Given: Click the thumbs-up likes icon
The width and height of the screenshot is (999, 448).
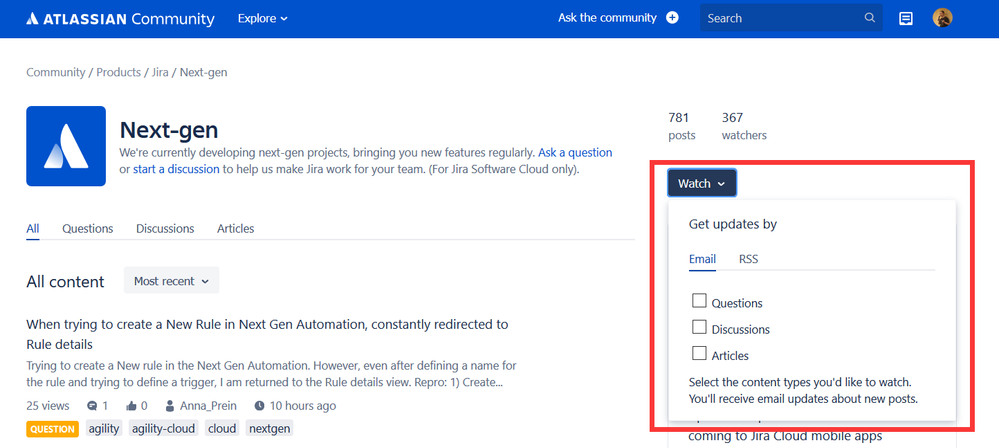Looking at the screenshot, I should tap(132, 406).
